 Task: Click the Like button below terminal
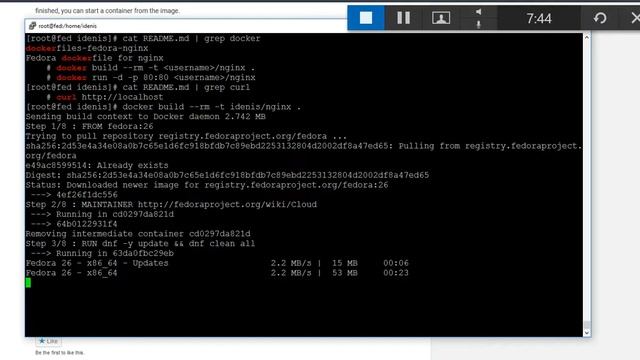[49, 341]
